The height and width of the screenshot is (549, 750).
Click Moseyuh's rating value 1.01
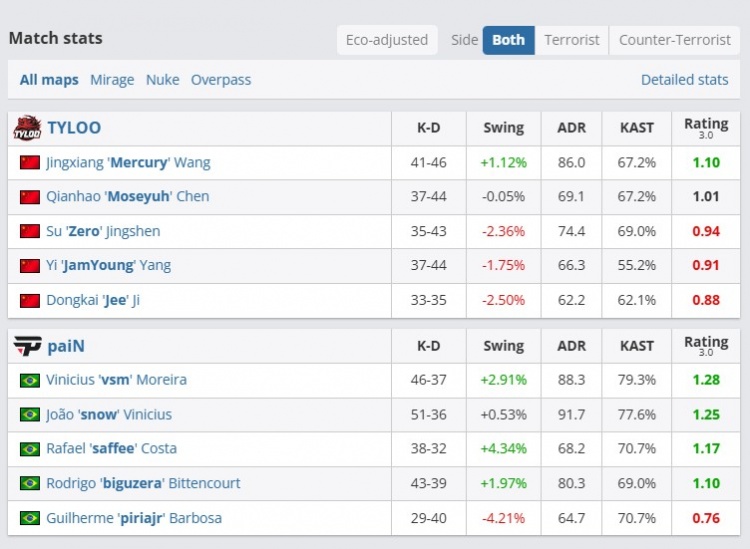(x=706, y=197)
